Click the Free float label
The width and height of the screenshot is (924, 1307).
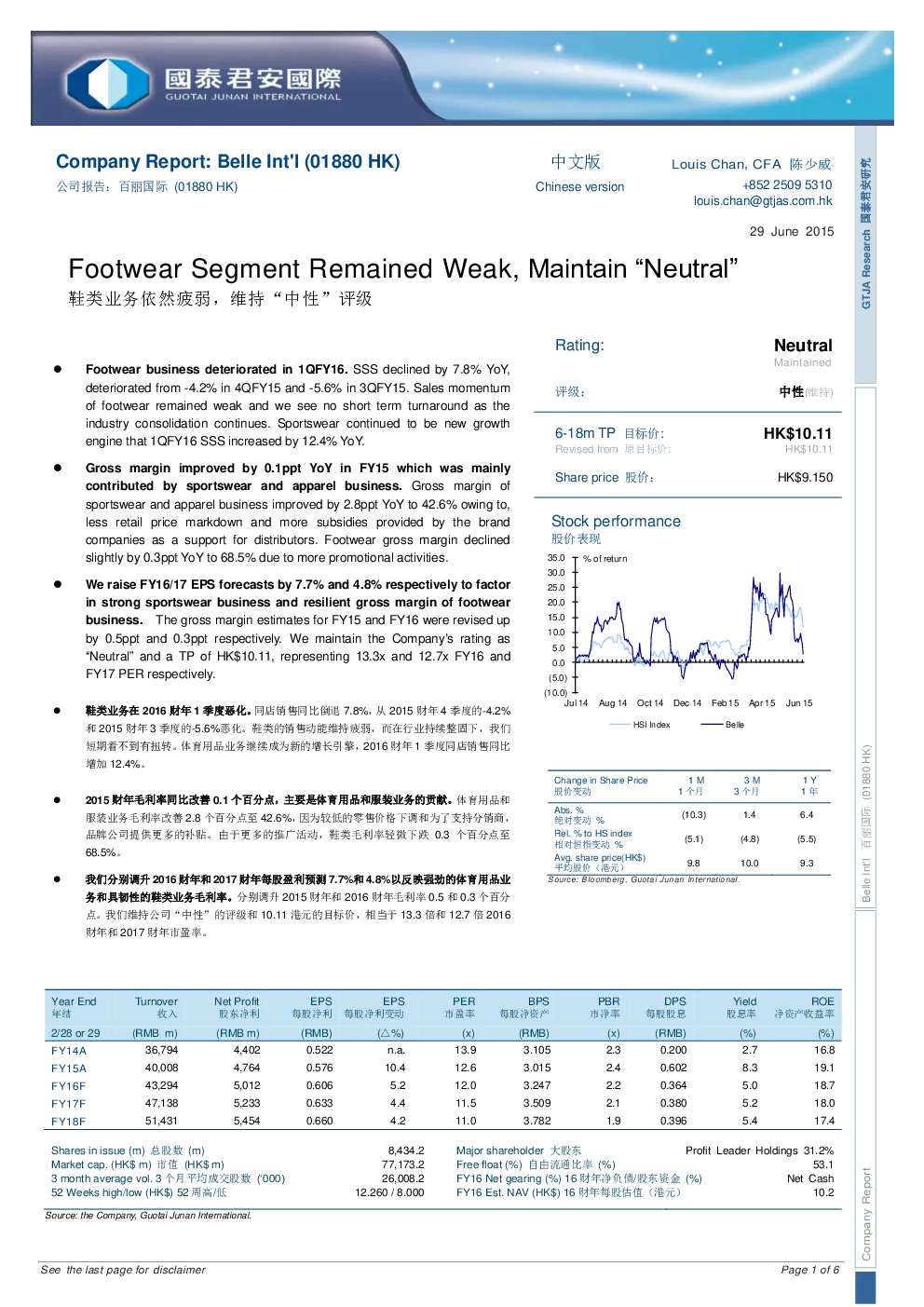pyautogui.click(x=536, y=1165)
